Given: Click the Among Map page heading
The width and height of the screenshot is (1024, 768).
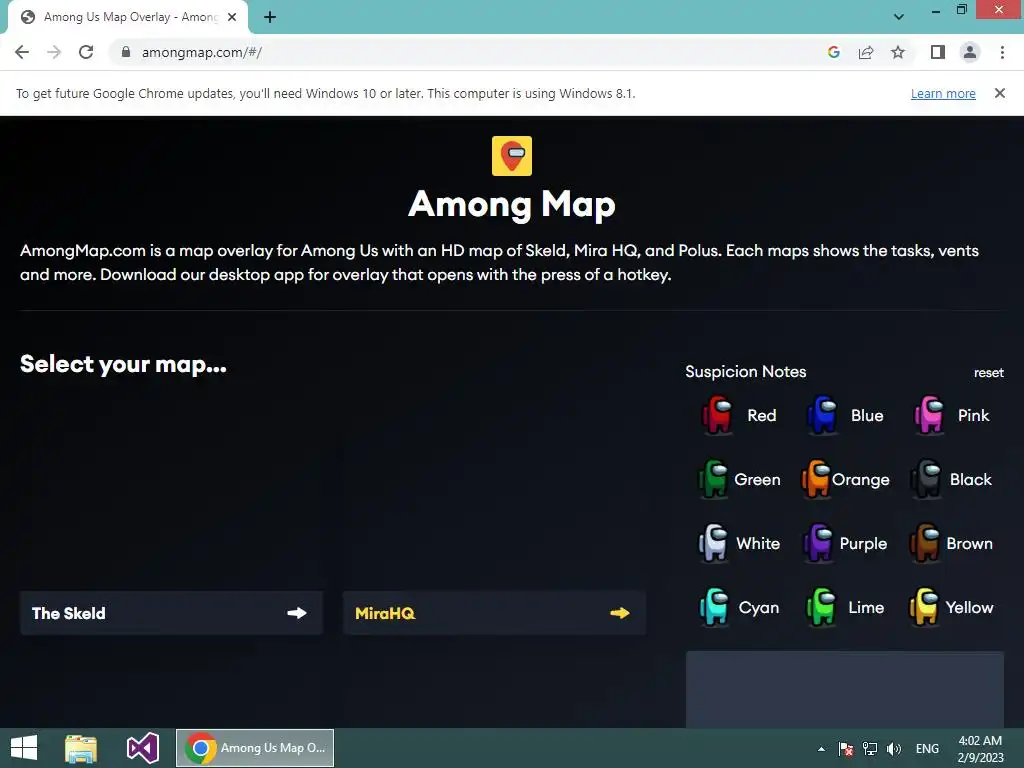Looking at the screenshot, I should [511, 204].
